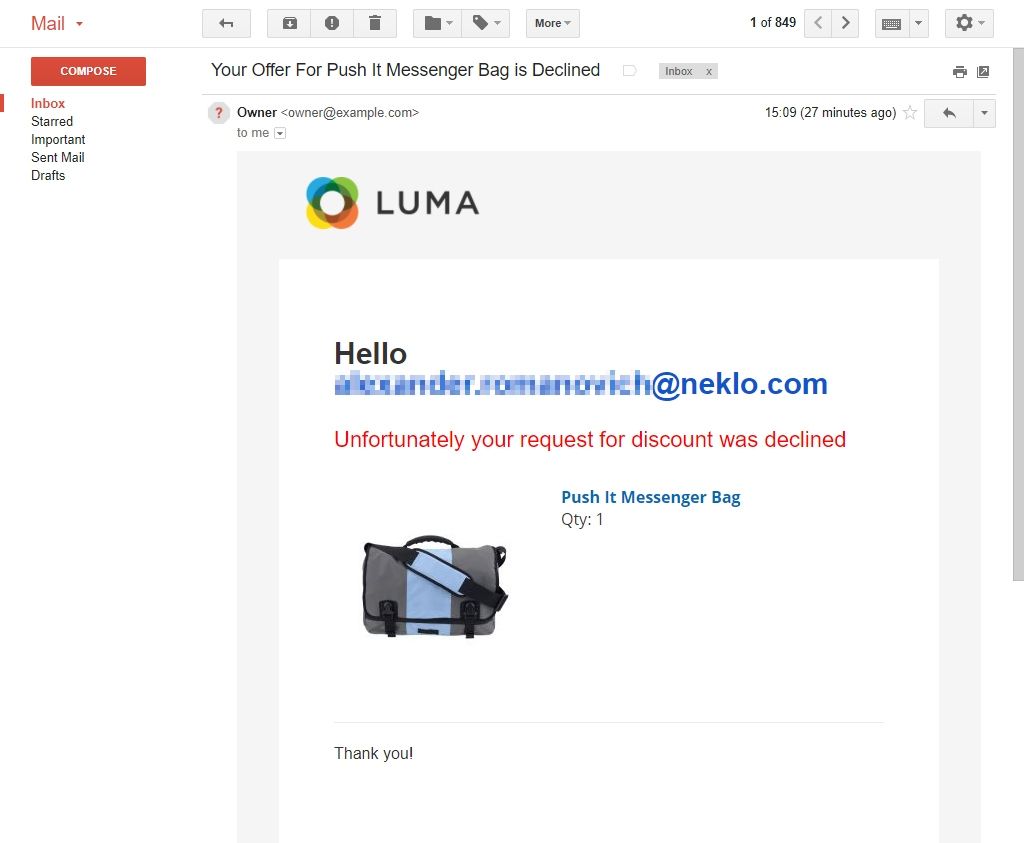Open the Drafts folder

48,176
